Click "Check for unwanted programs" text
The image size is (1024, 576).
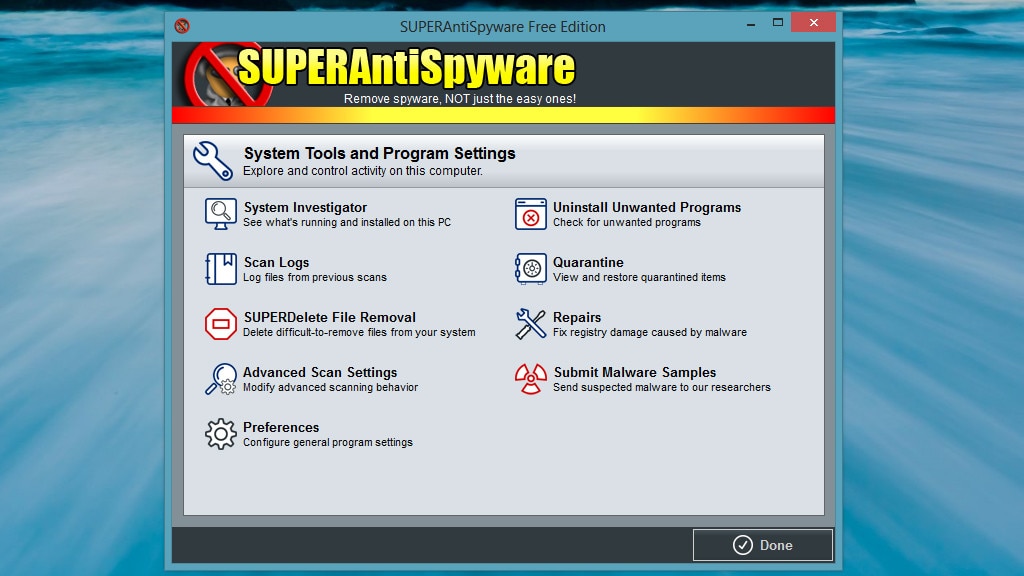[x=627, y=222]
